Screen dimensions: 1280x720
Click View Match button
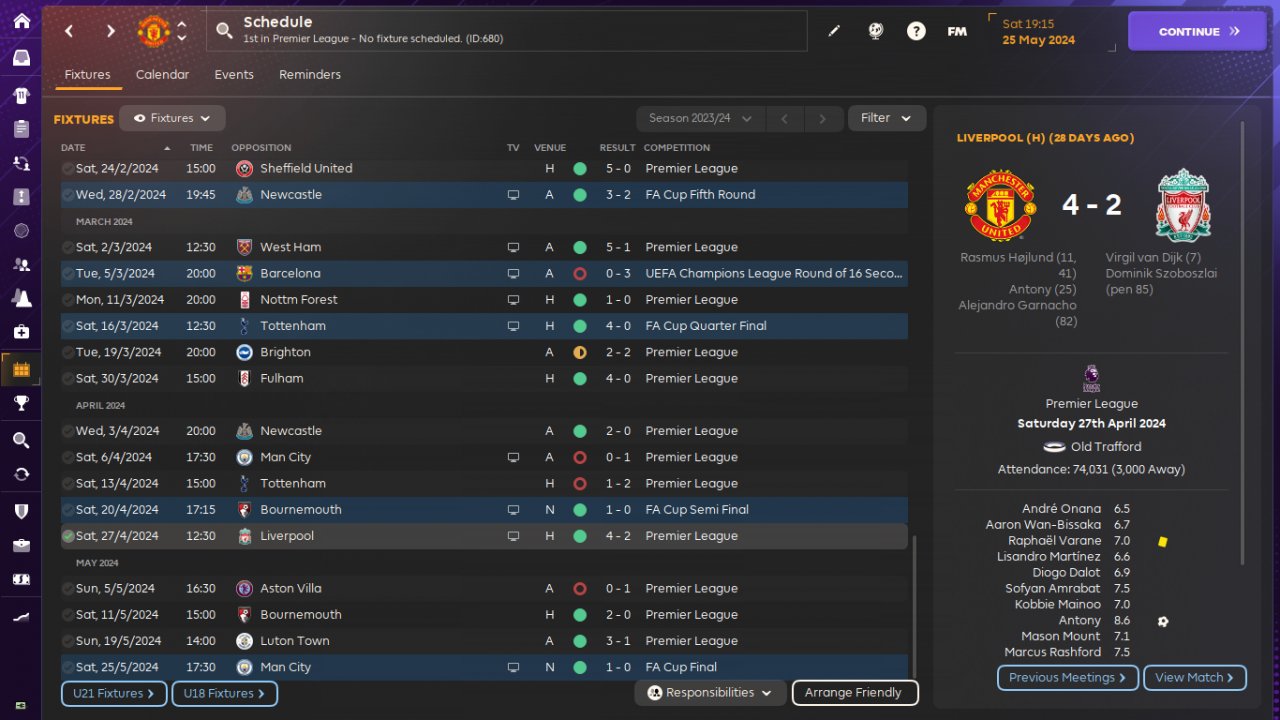click(1195, 677)
